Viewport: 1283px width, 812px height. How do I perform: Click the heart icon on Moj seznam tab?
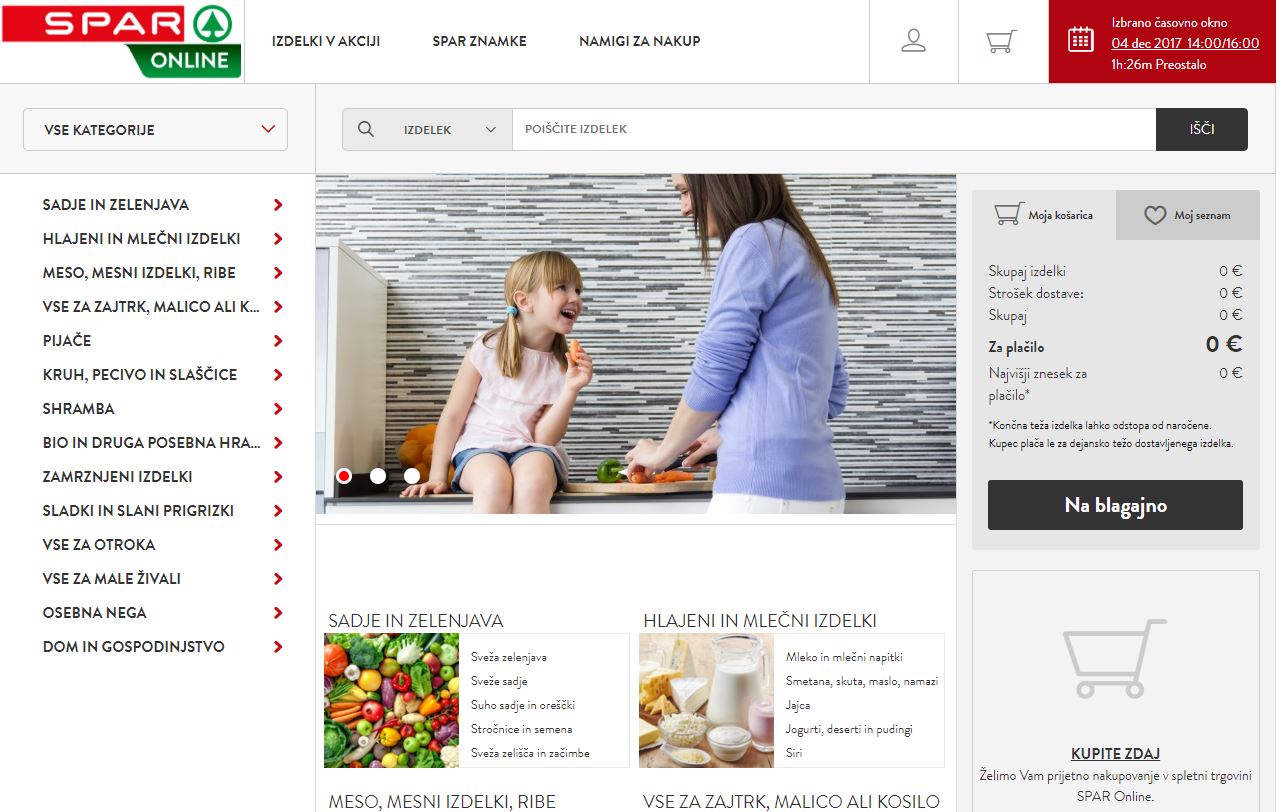[x=1156, y=214]
